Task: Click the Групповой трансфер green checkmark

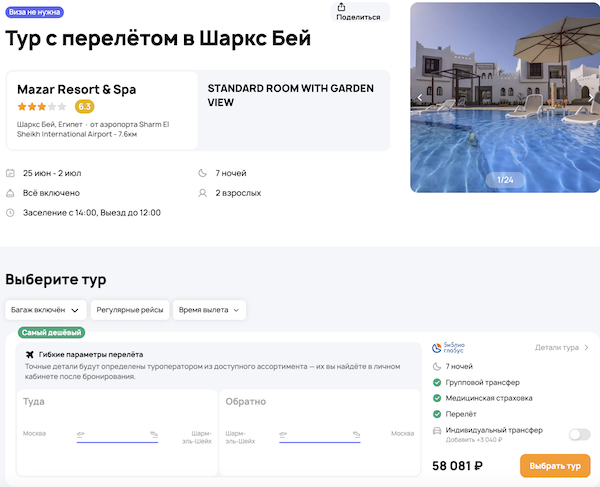Action: coord(436,382)
